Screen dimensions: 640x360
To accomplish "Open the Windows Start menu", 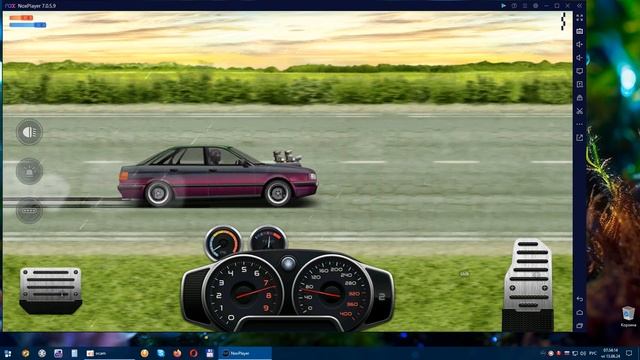I will coord(8,353).
